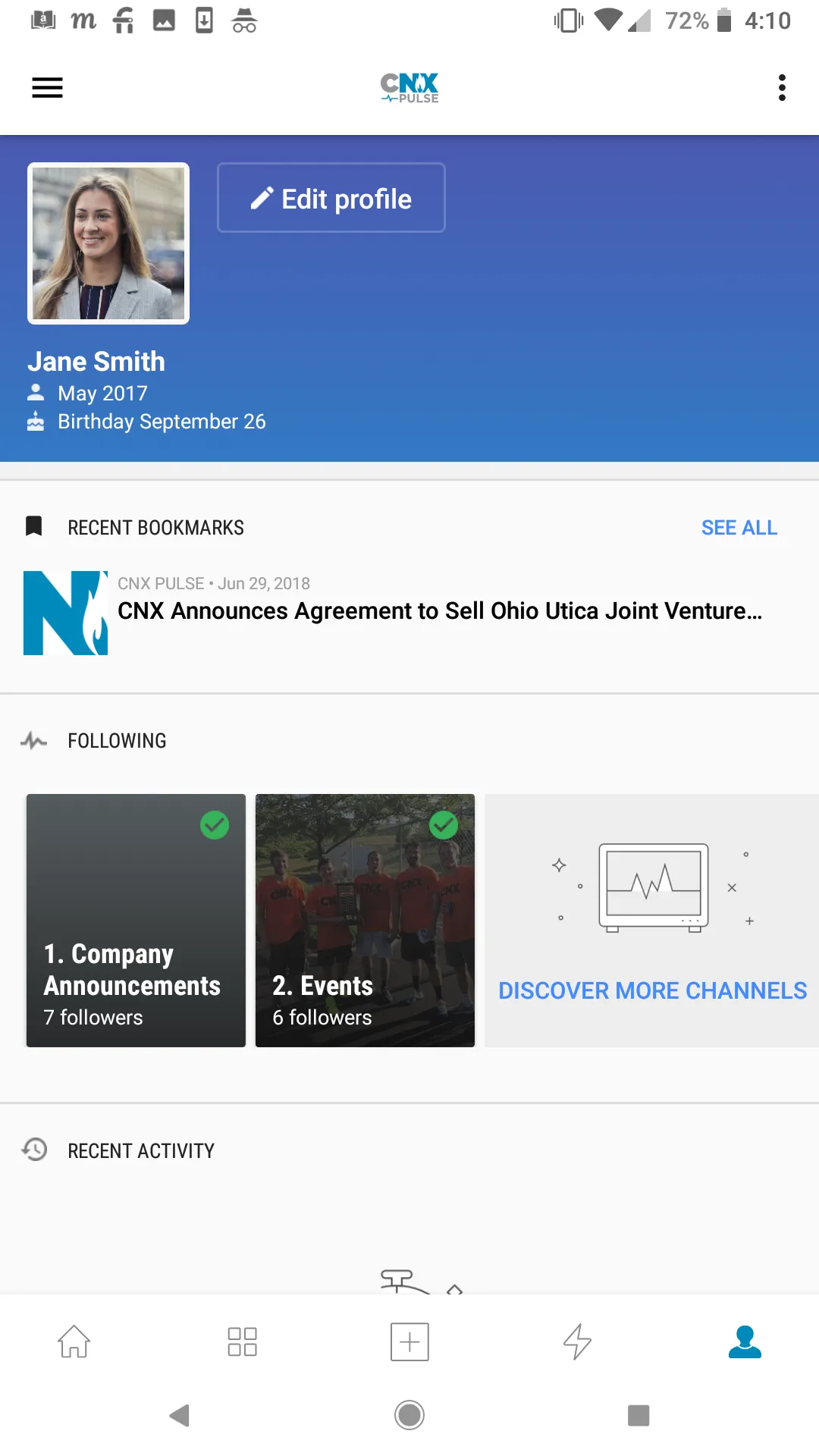Screen dimensions: 819x1456
Task: Select the Birthday September 26 text
Action: [x=162, y=422]
